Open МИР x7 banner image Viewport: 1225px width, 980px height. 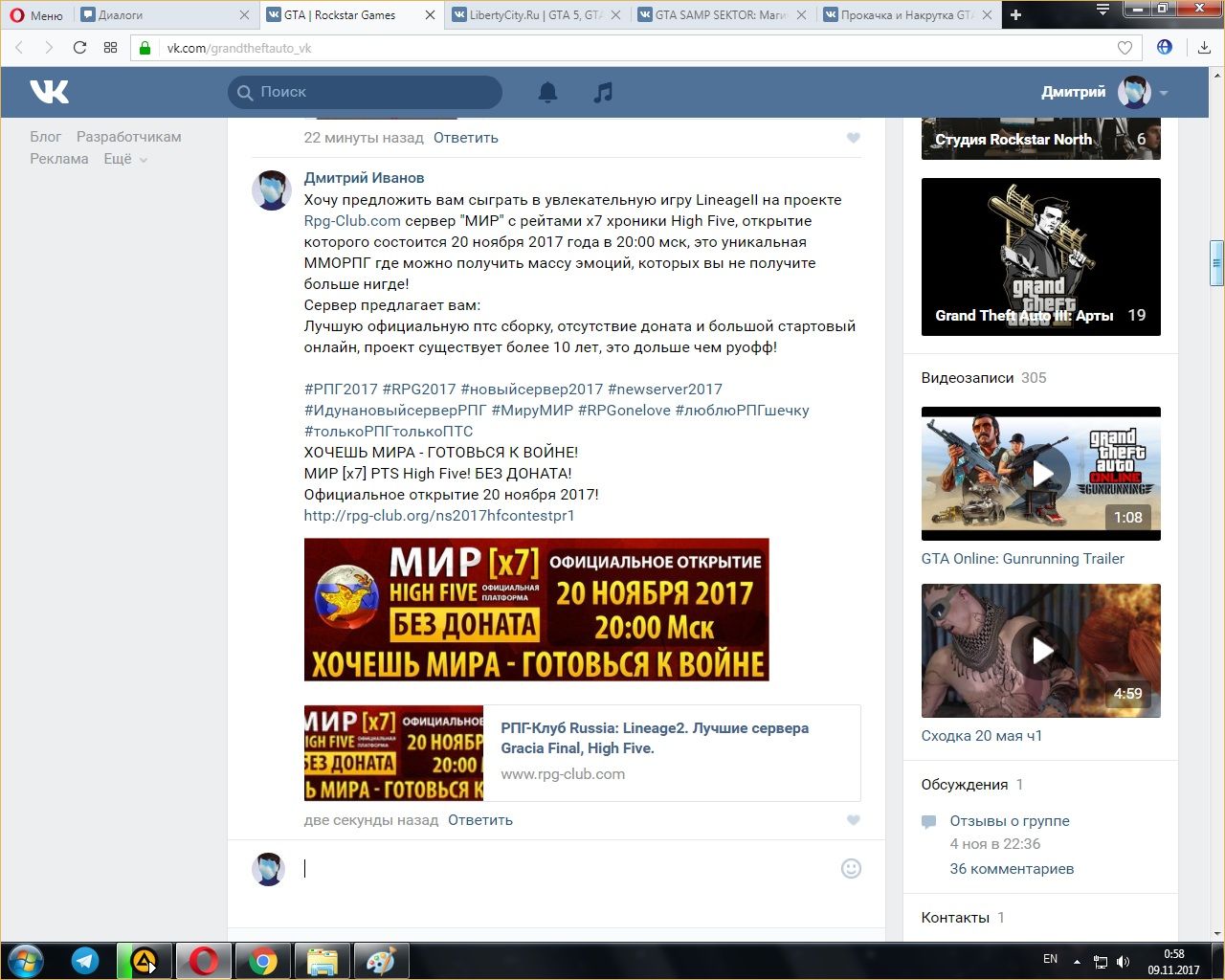coord(536,610)
